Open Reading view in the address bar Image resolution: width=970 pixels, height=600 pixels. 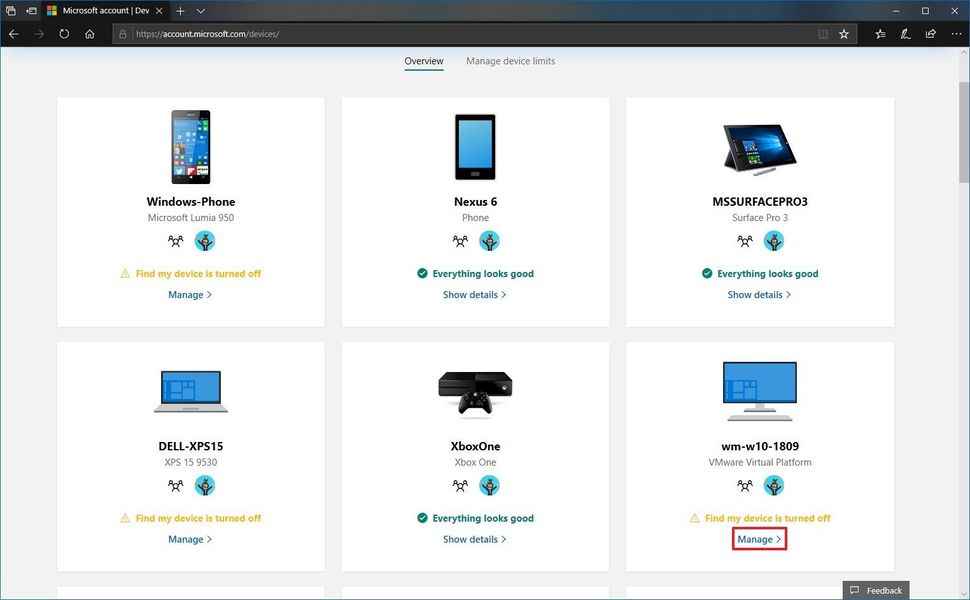pyautogui.click(x=822, y=33)
